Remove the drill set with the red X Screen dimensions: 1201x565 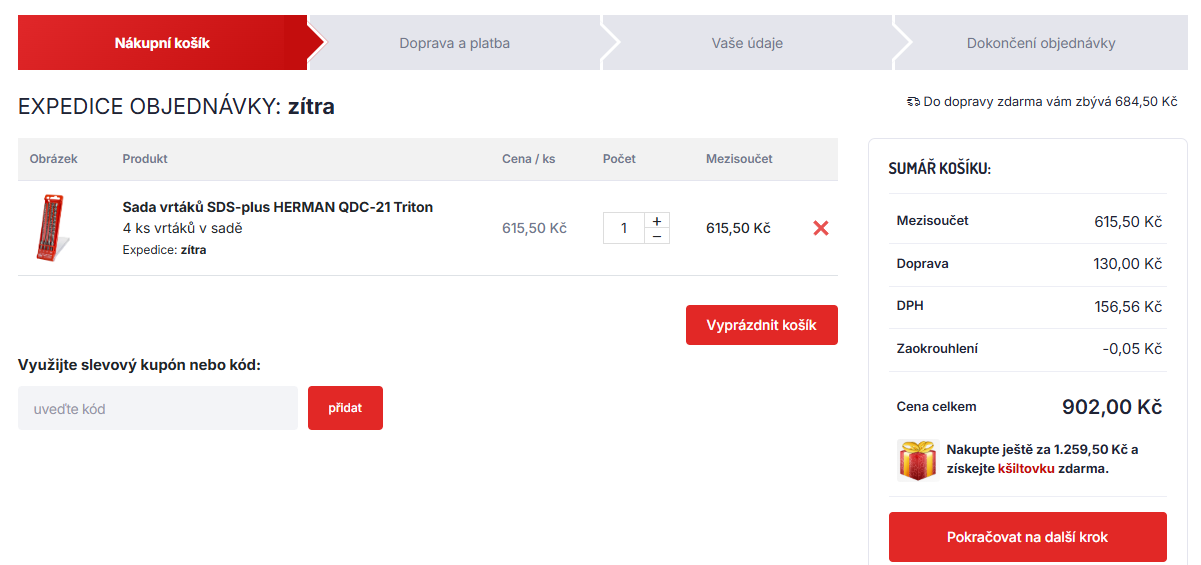(x=821, y=228)
